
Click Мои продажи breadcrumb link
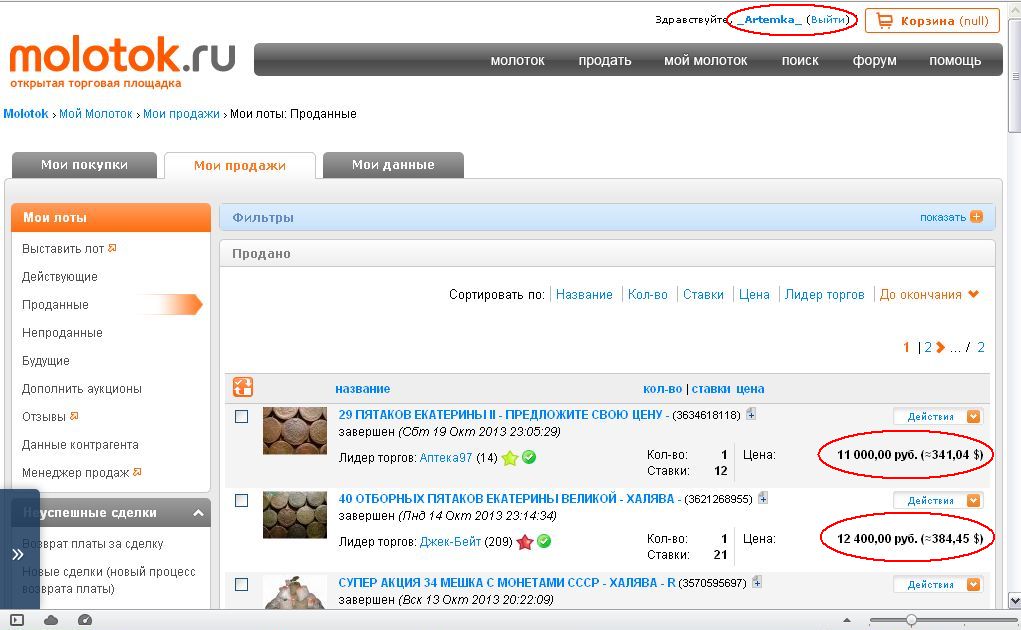[x=181, y=114]
